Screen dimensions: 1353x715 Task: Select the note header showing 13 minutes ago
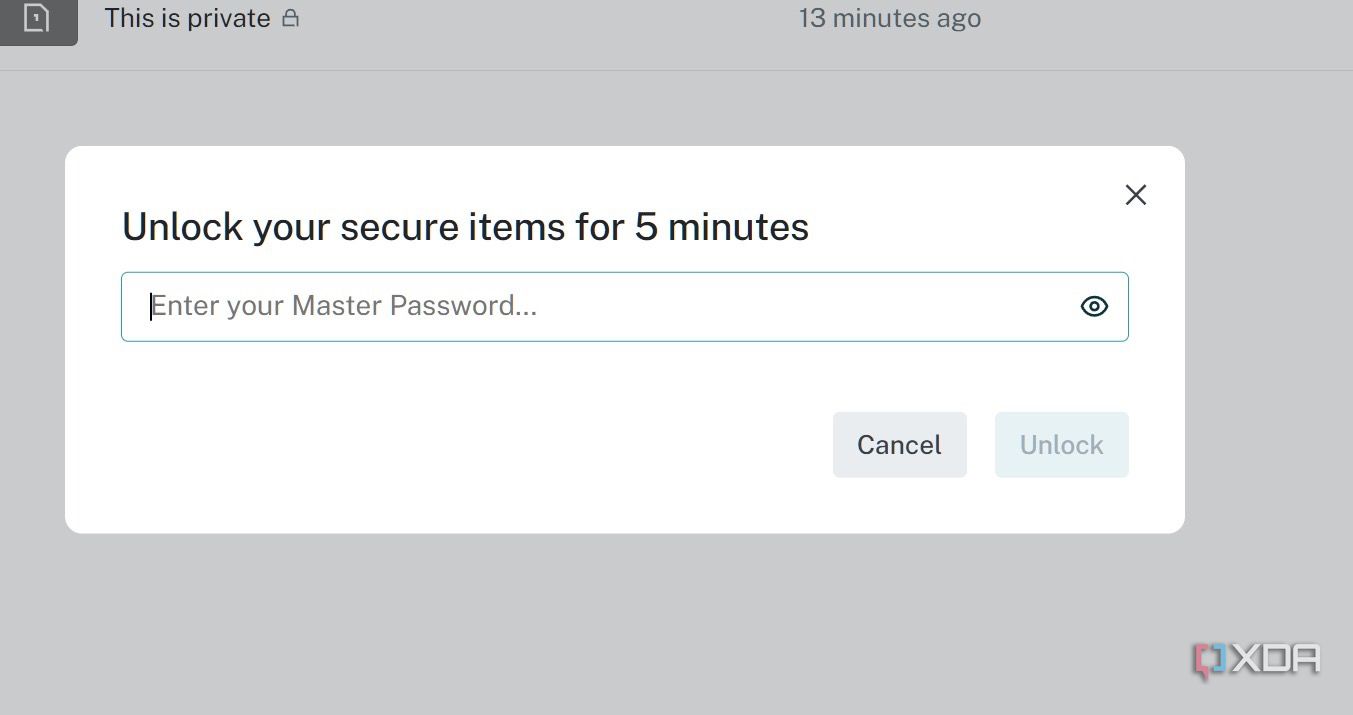pyautogui.click(x=889, y=18)
